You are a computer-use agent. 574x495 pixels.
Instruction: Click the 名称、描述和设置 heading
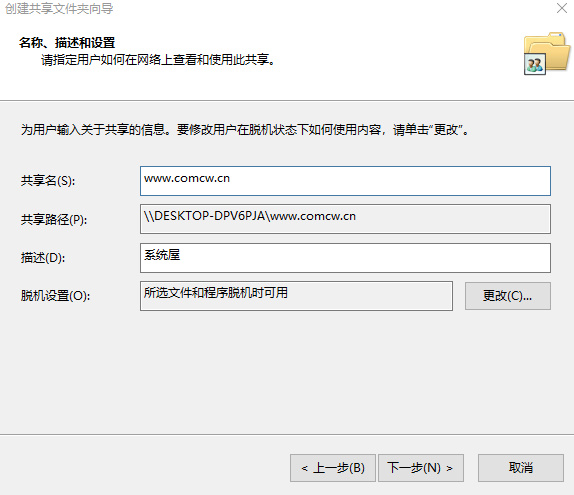[67, 43]
